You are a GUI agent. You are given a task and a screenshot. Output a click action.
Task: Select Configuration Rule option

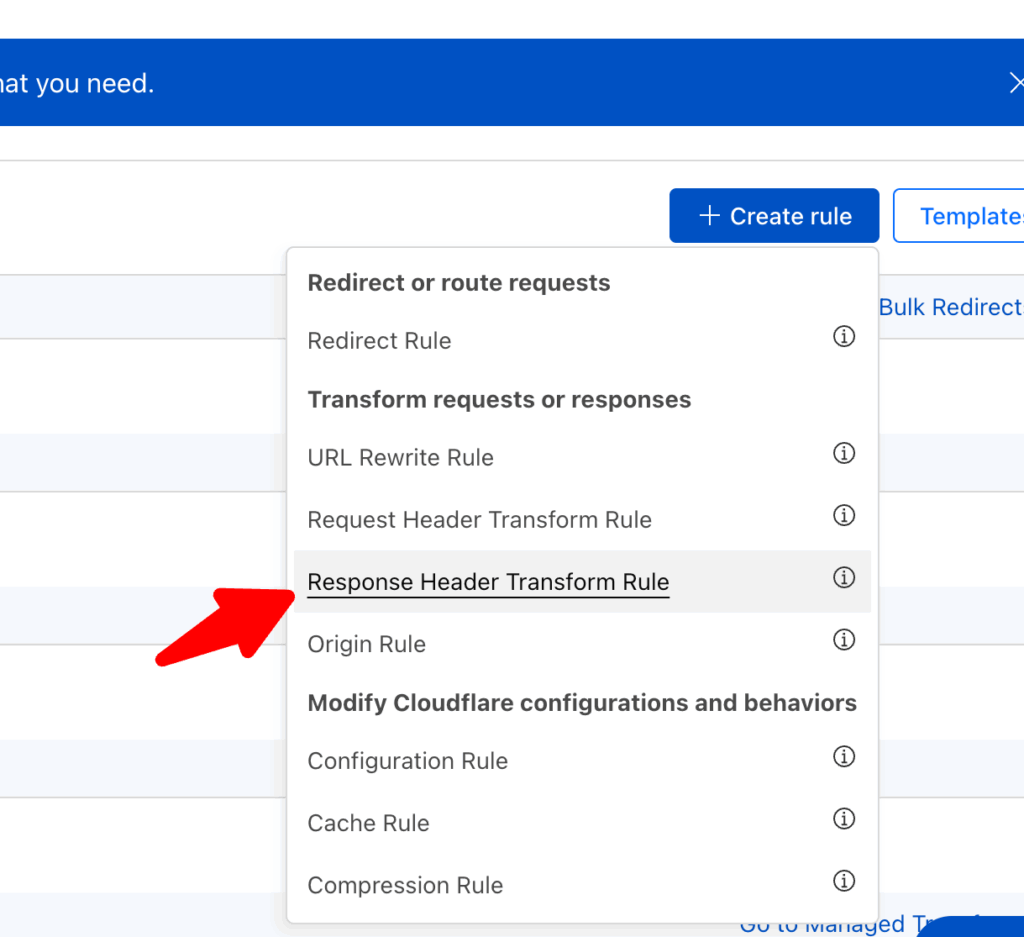408,761
